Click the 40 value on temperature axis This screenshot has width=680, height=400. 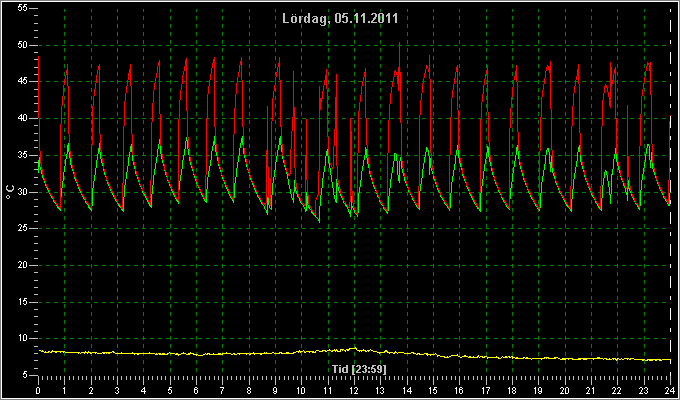click(x=23, y=118)
